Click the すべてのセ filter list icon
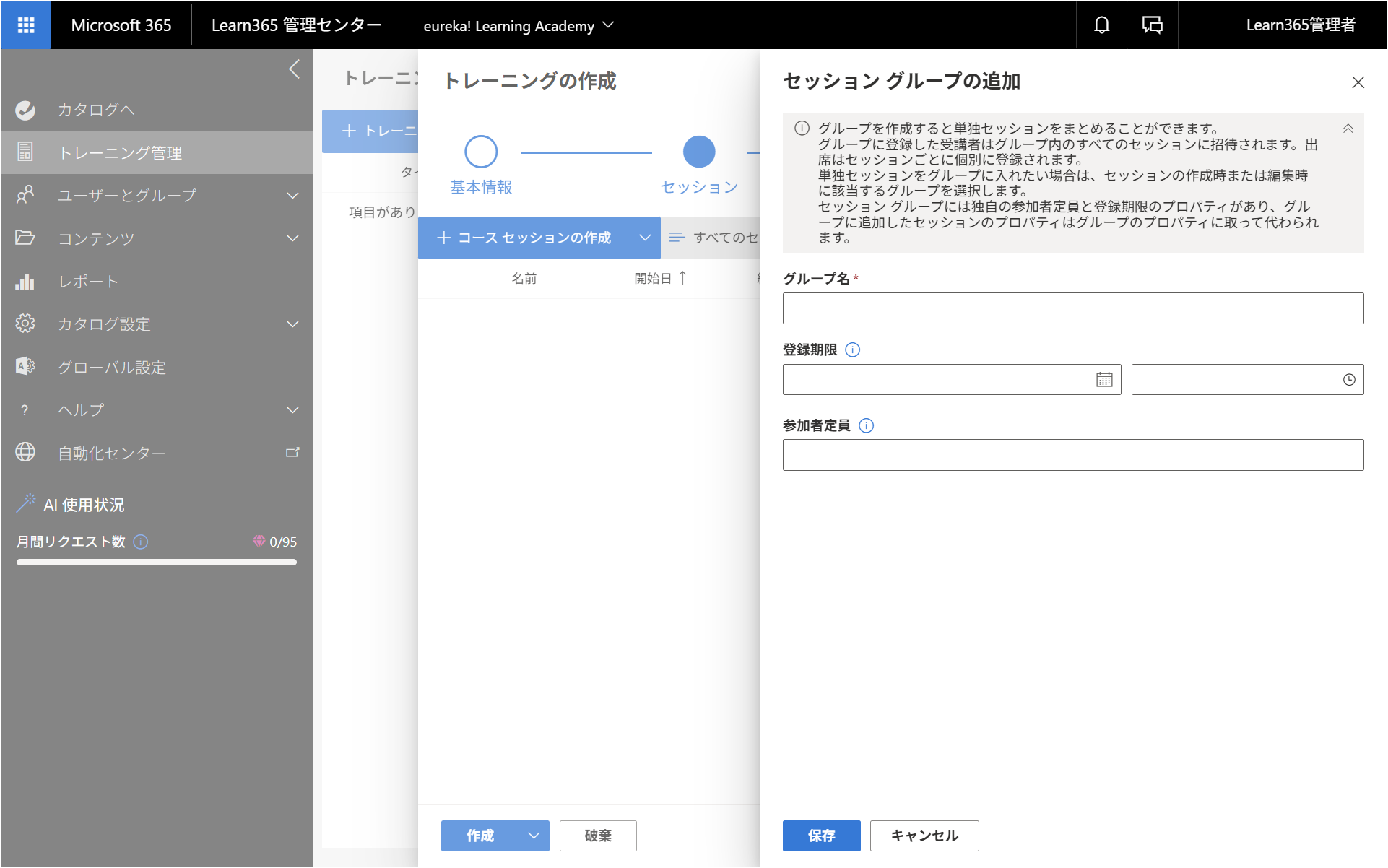Viewport: 1388px width, 868px height. [x=677, y=237]
